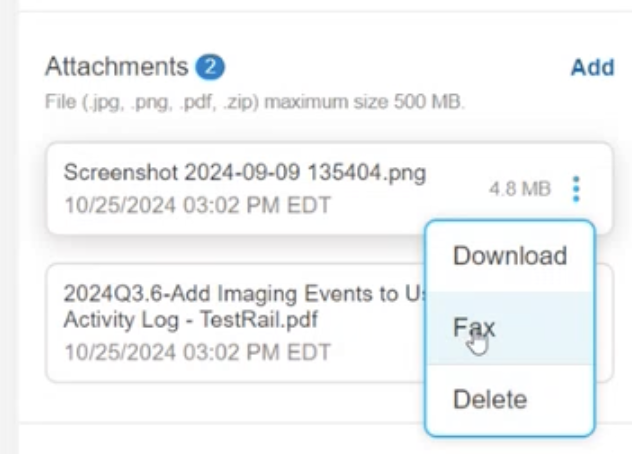Click the maximum size 500 MB hint text
This screenshot has height=454, width=632.
coord(364,102)
